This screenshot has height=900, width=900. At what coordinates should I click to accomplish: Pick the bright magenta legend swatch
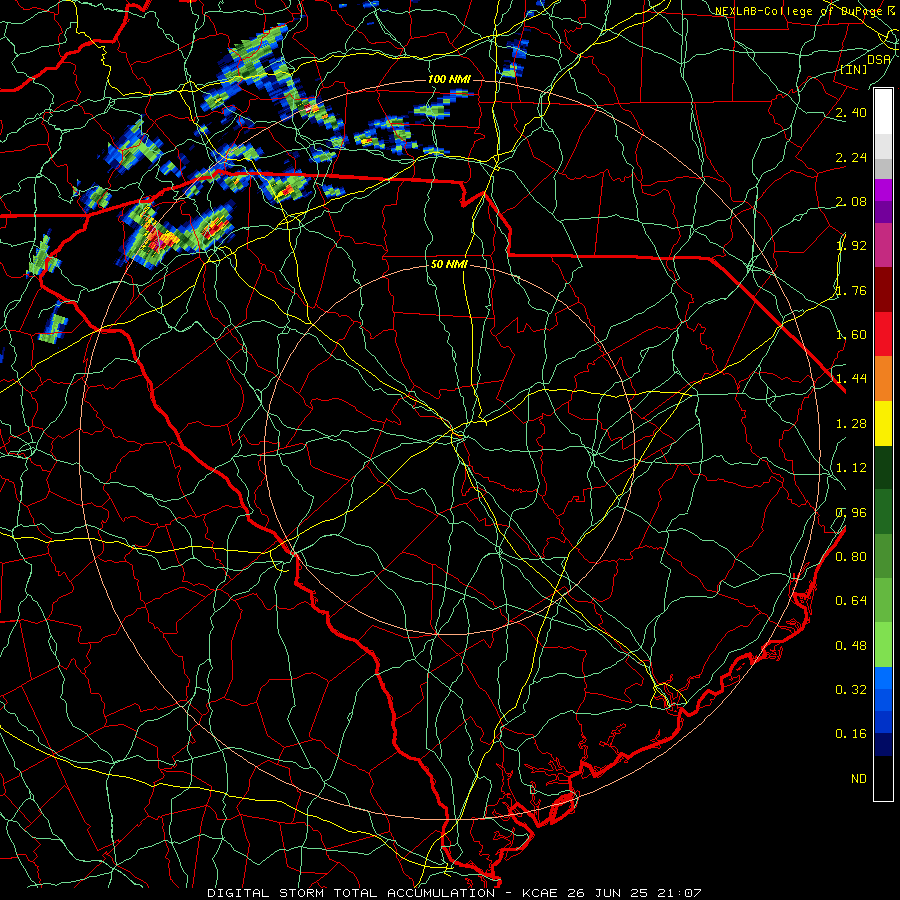pyautogui.click(x=883, y=190)
